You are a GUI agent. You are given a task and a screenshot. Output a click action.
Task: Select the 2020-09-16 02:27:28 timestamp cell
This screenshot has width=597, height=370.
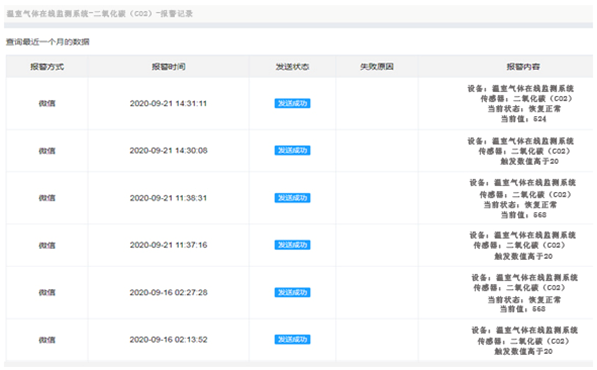click(x=168, y=292)
